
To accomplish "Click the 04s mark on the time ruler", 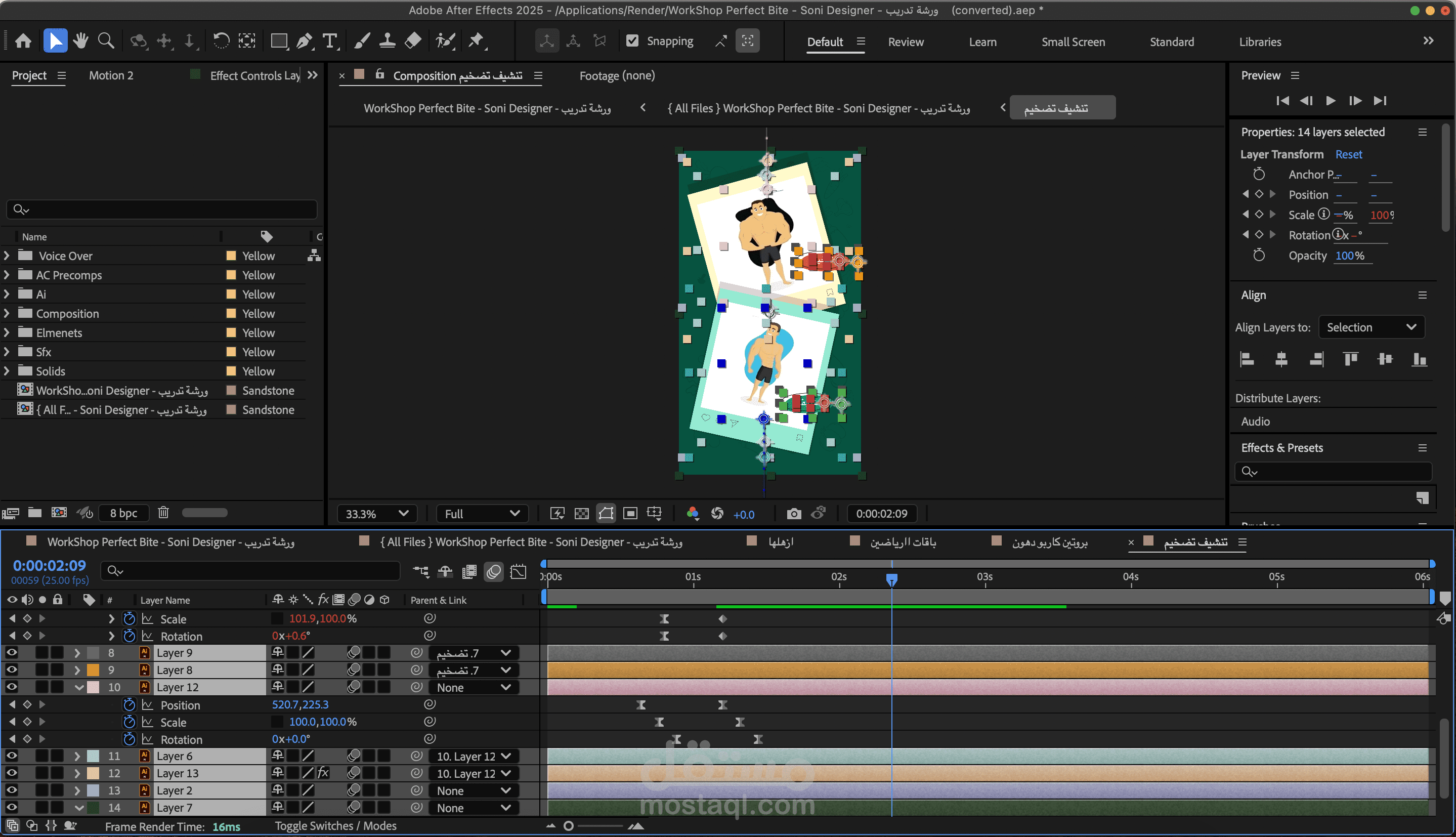I will 1131,576.
